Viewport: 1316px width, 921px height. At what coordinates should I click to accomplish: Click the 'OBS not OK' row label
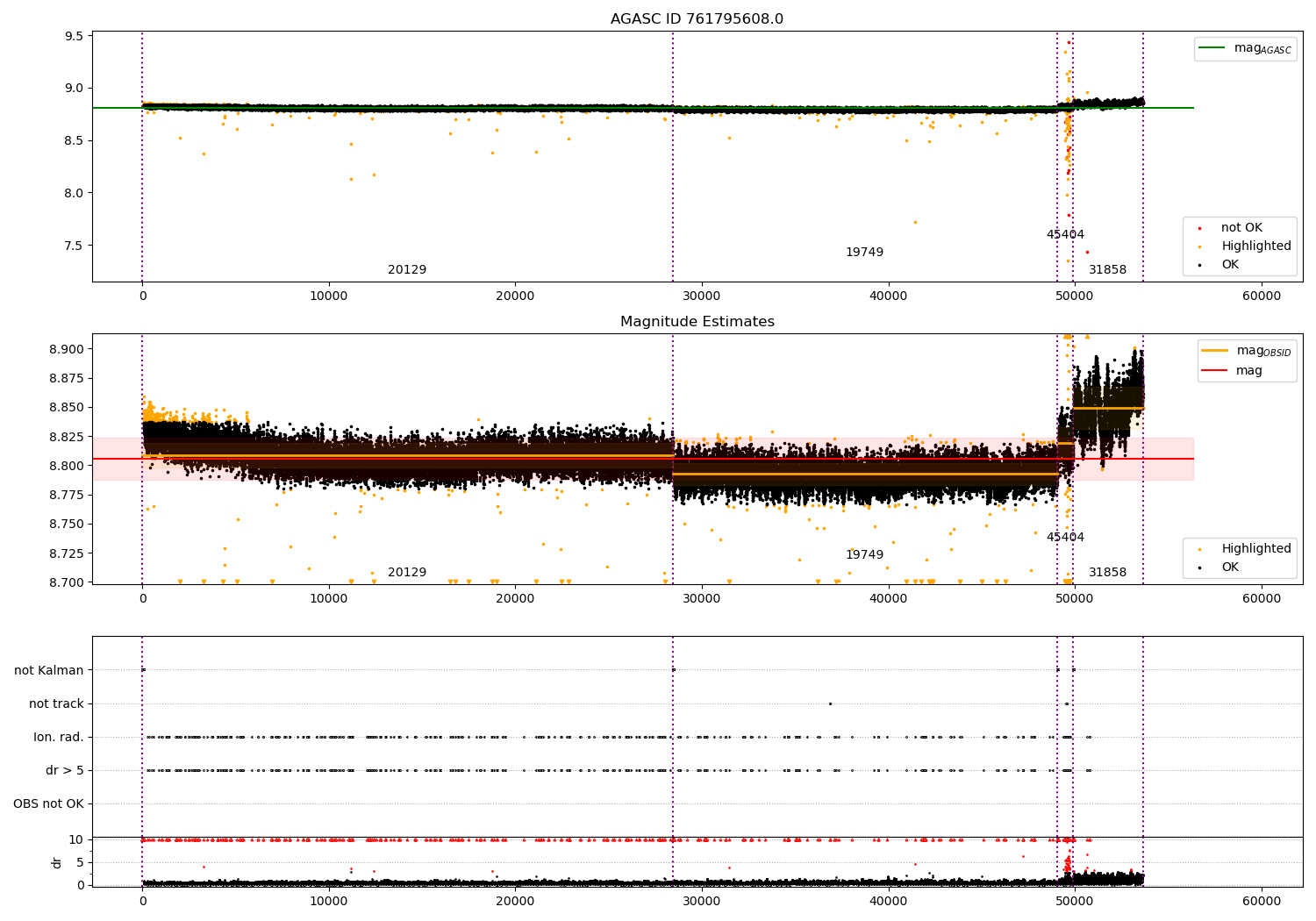(x=48, y=804)
